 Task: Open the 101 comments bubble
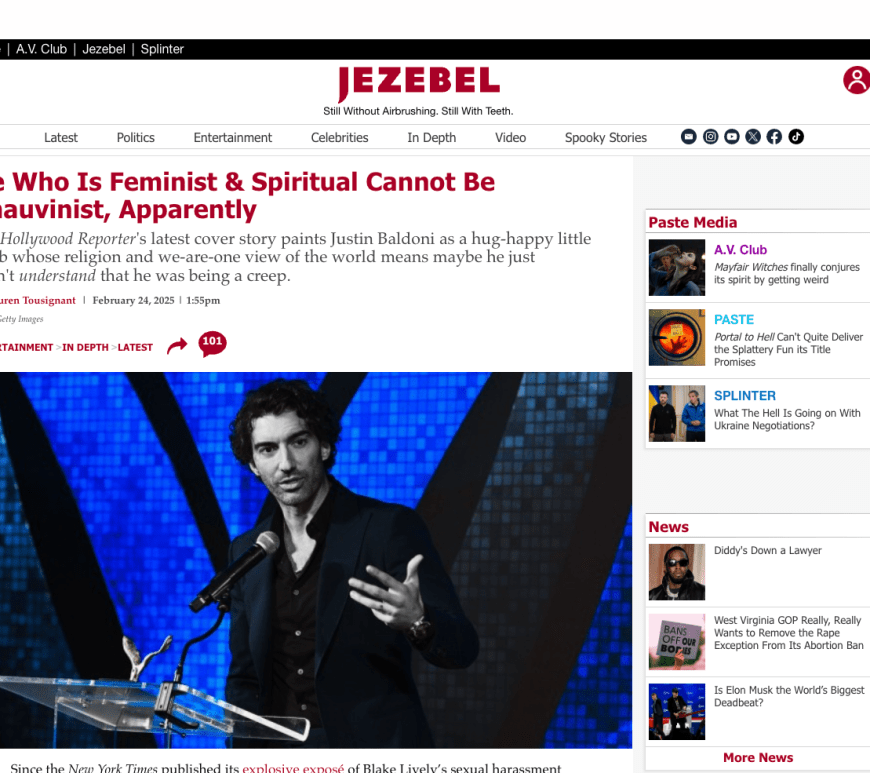click(213, 343)
